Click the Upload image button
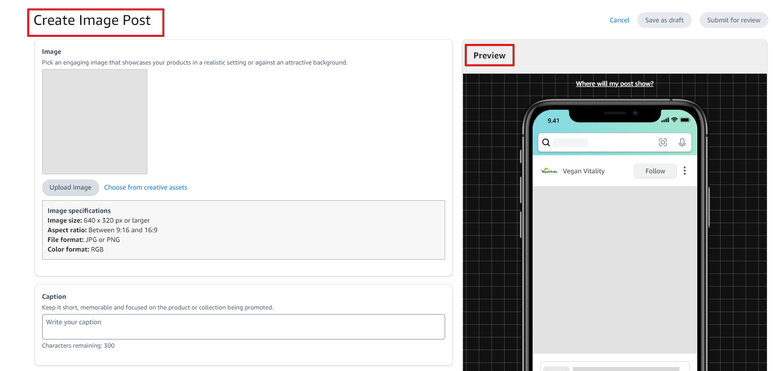Image resolution: width=773 pixels, height=371 pixels. tap(70, 187)
